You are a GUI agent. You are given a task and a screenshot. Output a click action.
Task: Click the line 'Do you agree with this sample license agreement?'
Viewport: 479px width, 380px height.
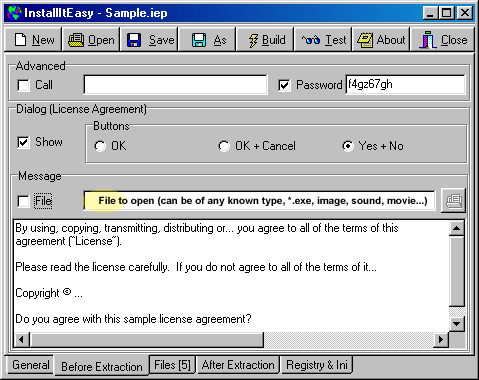133,319
